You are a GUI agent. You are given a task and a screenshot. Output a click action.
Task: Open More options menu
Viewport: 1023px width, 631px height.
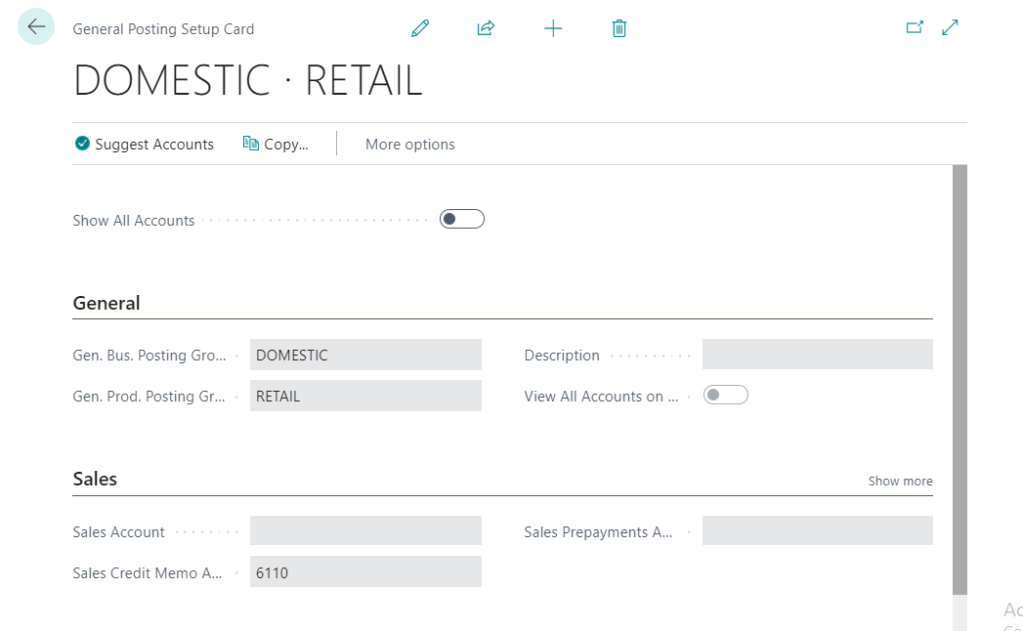tap(410, 144)
